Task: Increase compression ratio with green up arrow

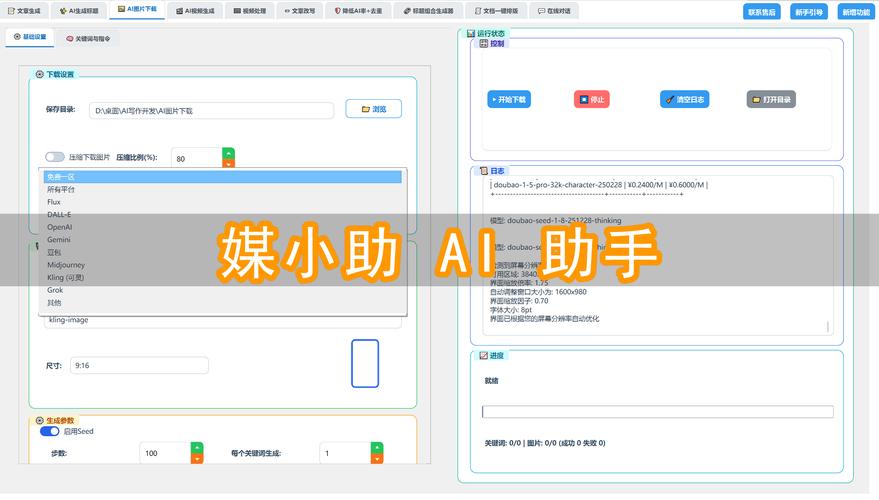Action: 228,153
